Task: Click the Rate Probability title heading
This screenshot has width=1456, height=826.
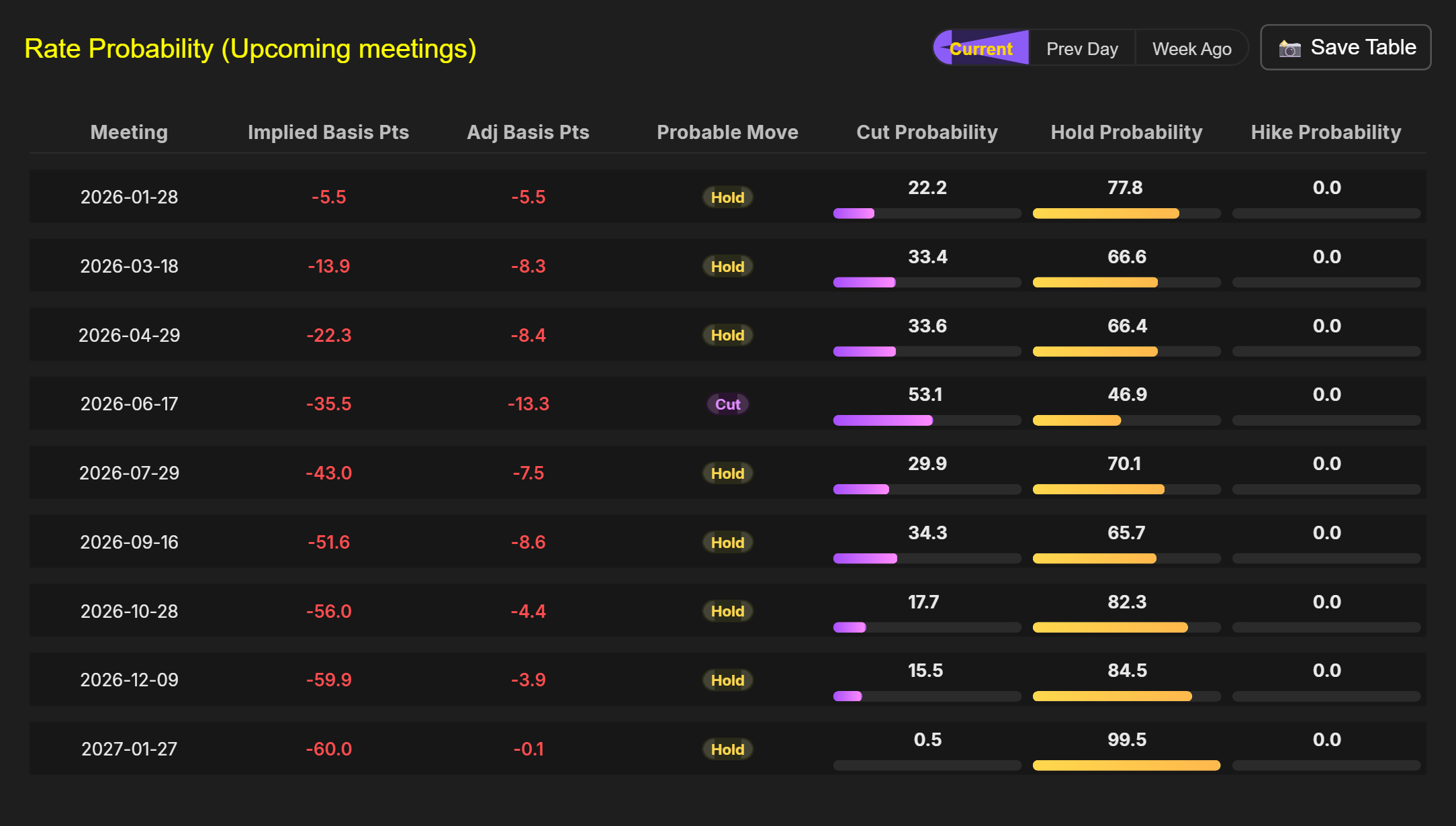Action: point(250,49)
